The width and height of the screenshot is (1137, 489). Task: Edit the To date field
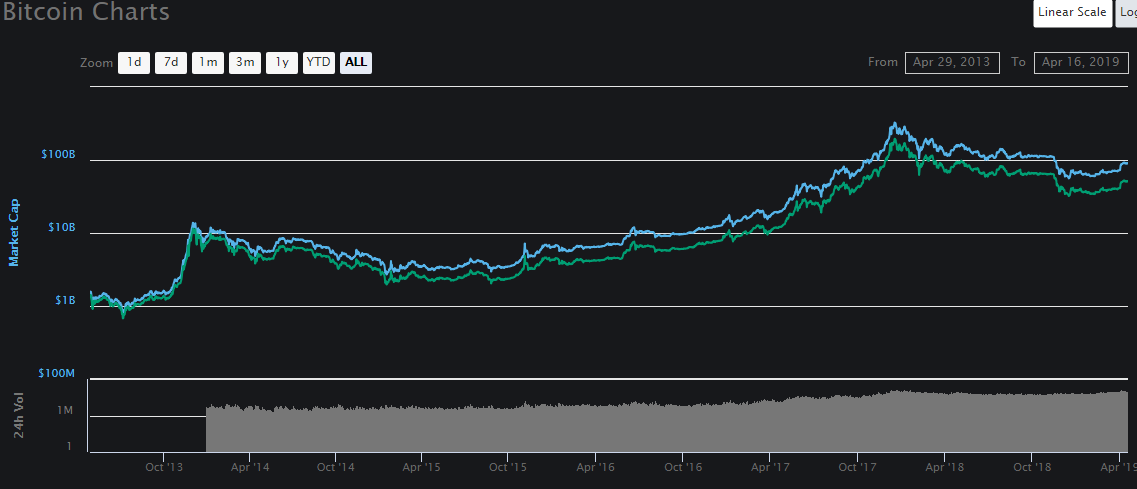point(1081,62)
